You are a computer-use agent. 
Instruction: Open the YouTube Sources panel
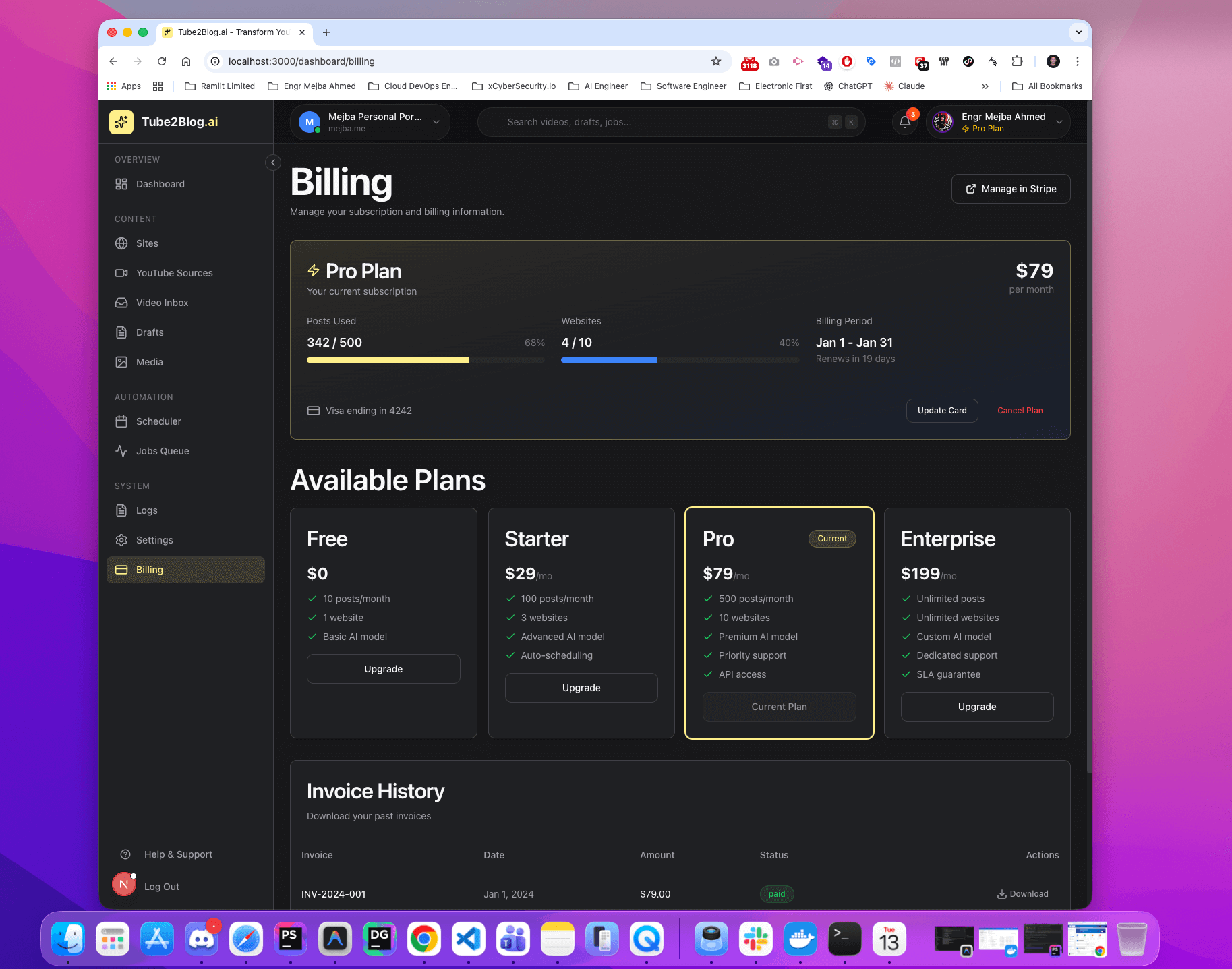(174, 273)
